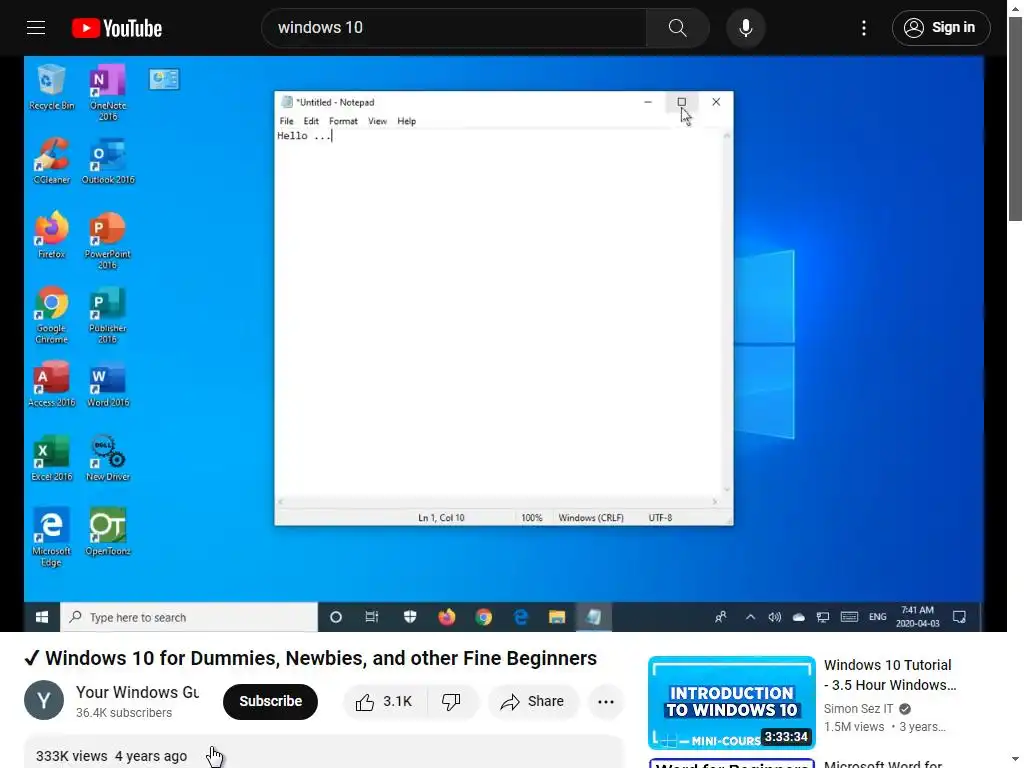1024x768 pixels.
Task: Start voice search with microphone icon
Action: pyautogui.click(x=745, y=28)
